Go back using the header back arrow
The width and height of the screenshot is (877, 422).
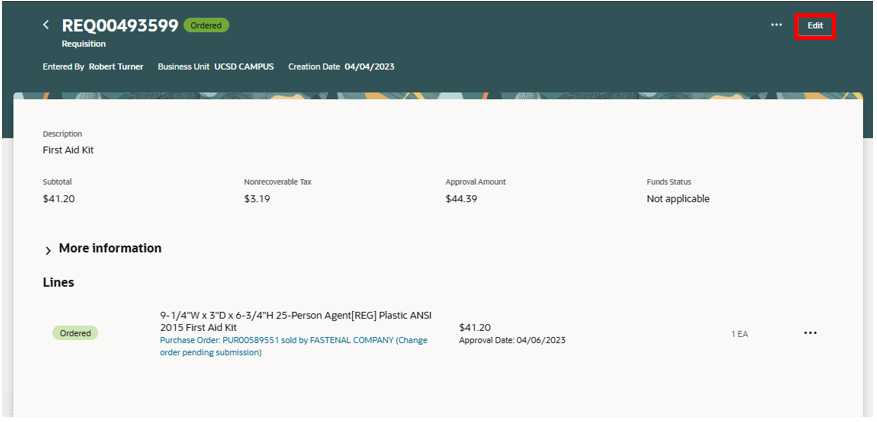[x=46, y=25]
